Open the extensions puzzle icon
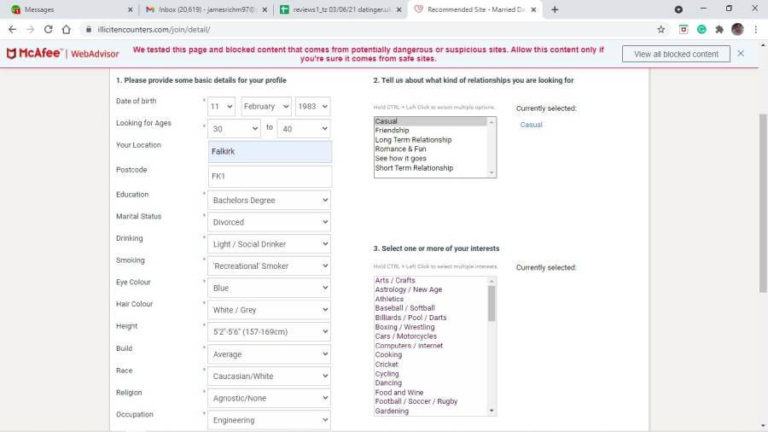 719,29
